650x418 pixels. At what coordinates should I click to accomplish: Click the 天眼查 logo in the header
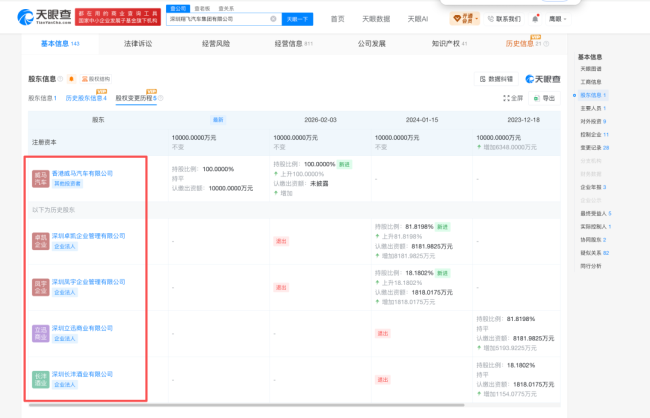(44, 17)
